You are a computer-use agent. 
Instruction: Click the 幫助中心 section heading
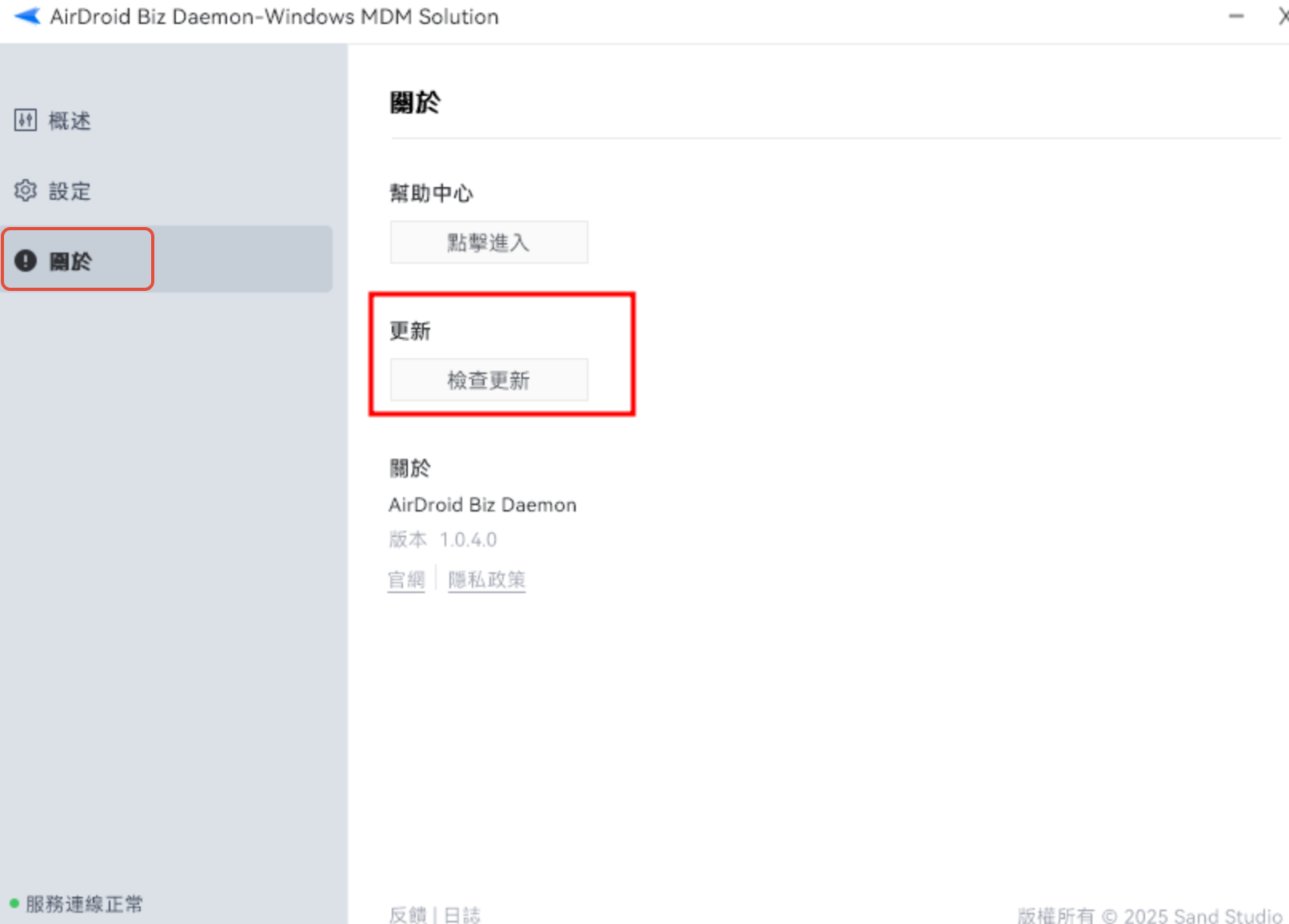(431, 193)
